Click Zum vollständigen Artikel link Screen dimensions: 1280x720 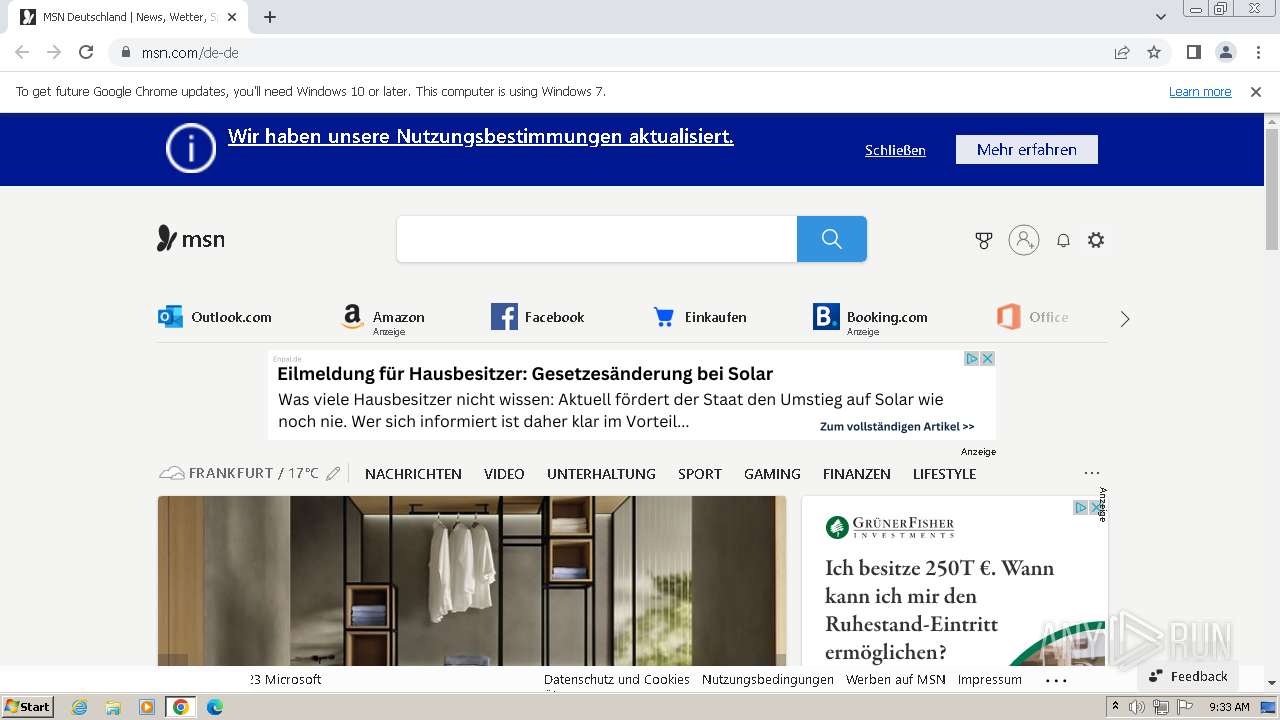tap(897, 426)
